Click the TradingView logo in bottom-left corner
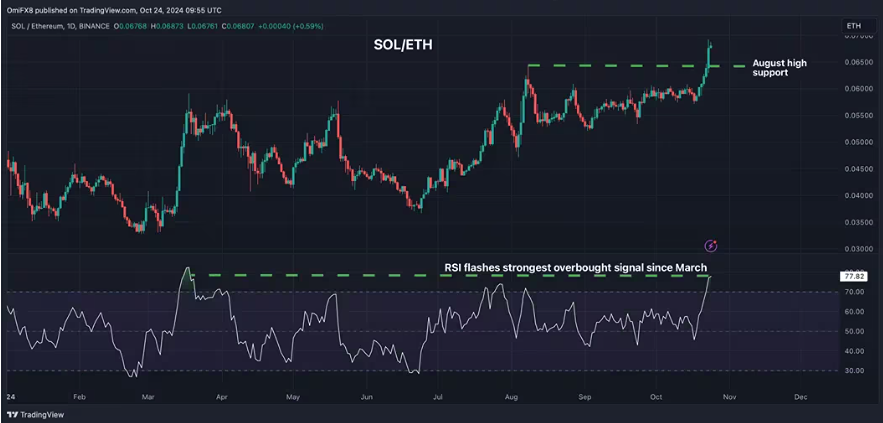The width and height of the screenshot is (883, 423). pos(31,414)
